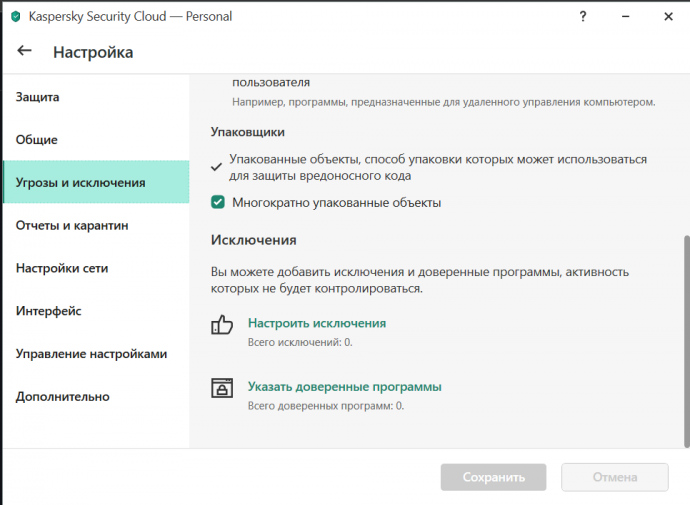Click the trusted programs lock icon
Screen dimensions: 690x505
(x=221, y=388)
